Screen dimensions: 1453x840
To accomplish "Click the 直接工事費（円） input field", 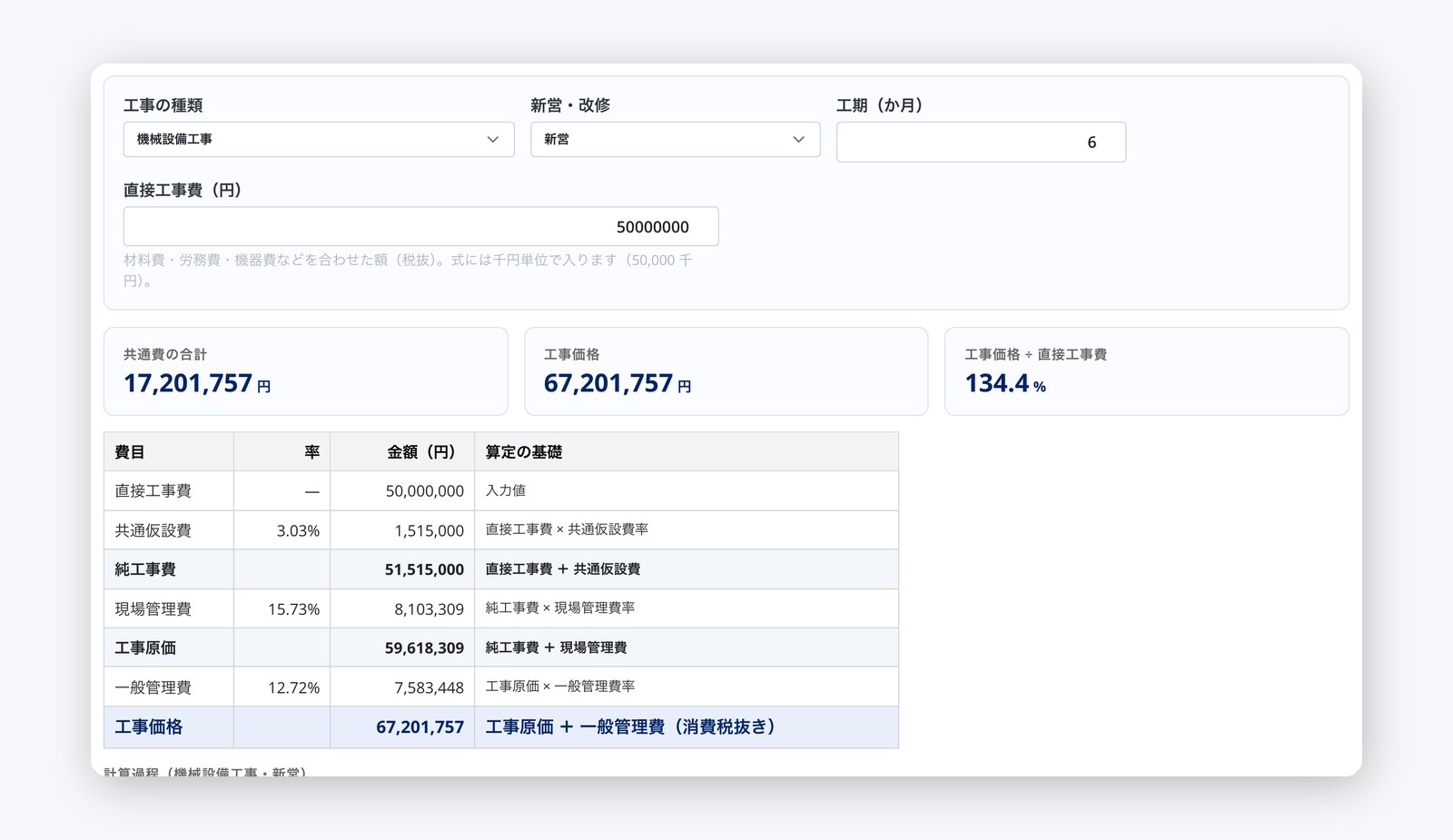I will click(x=420, y=226).
